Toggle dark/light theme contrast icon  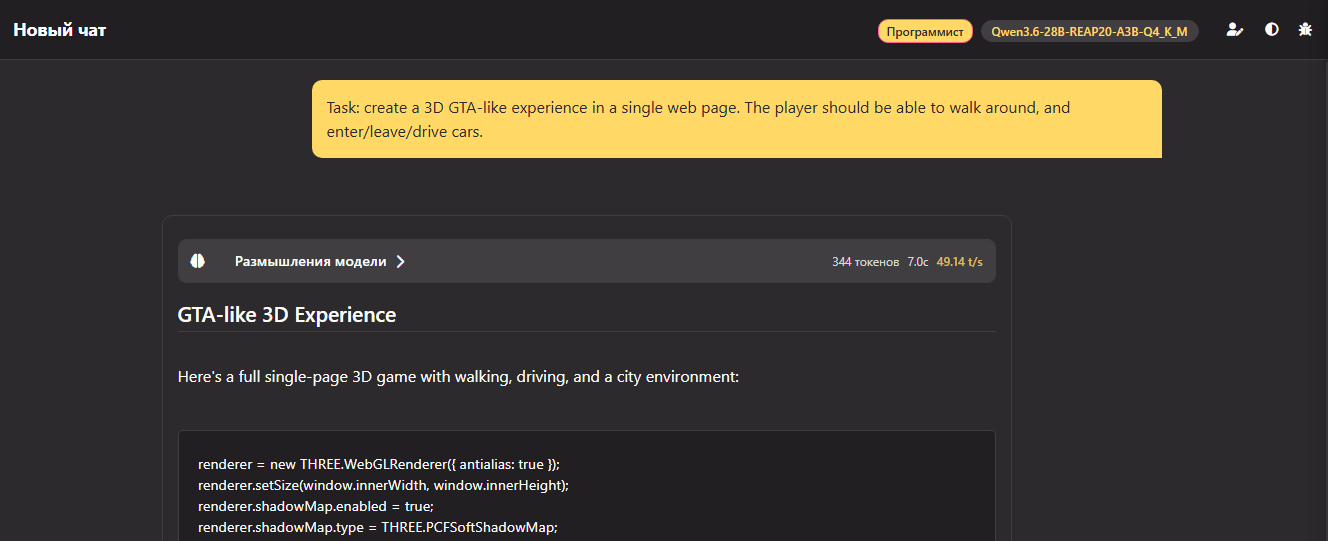pyautogui.click(x=1271, y=30)
